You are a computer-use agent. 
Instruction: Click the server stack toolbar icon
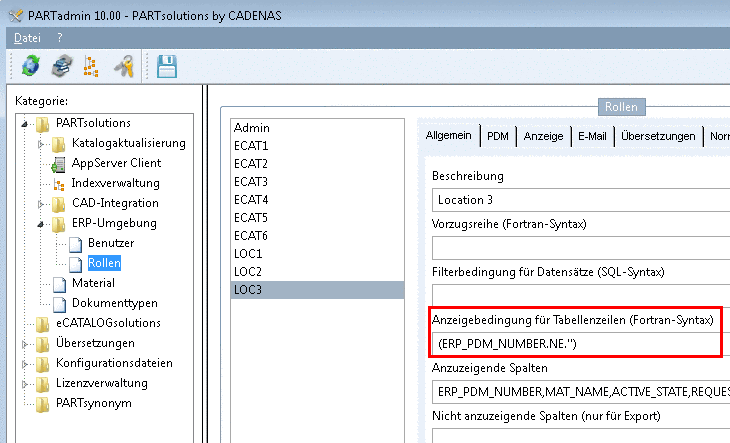tap(61, 66)
